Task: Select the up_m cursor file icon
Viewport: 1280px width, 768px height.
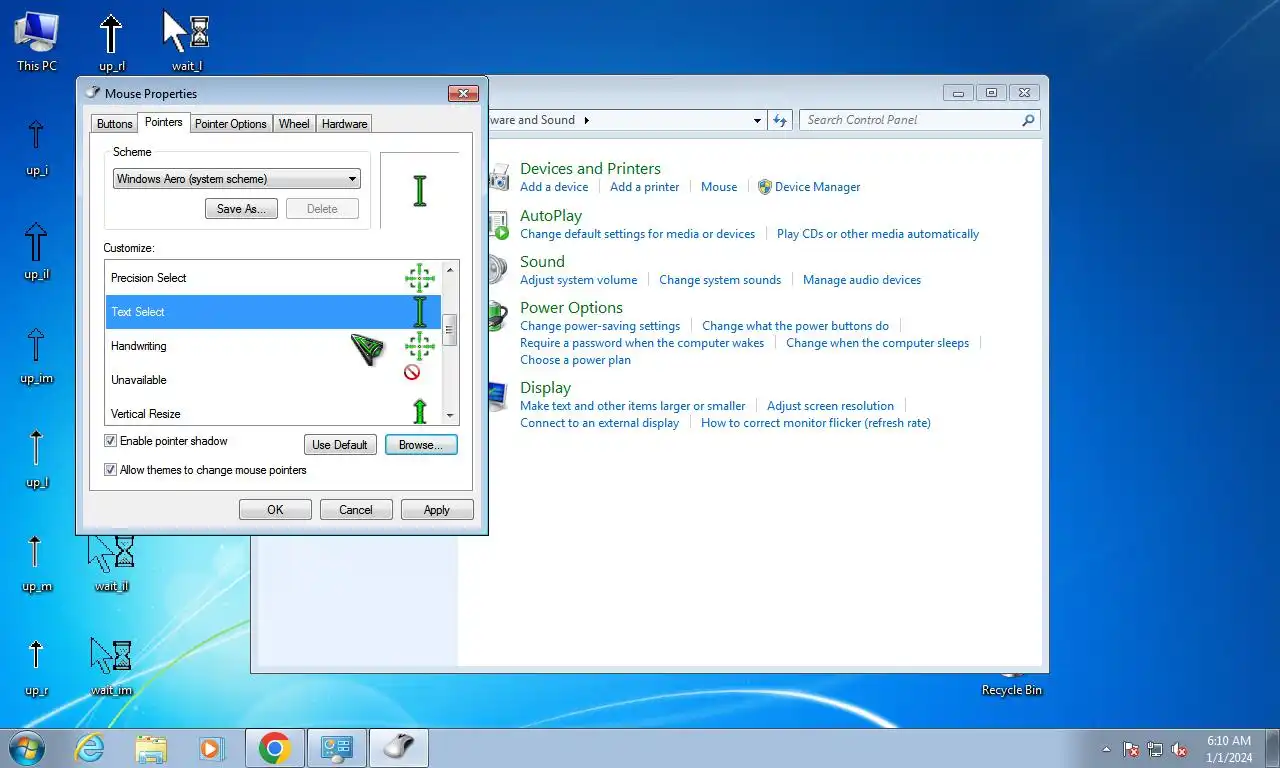Action: [x=36, y=562]
